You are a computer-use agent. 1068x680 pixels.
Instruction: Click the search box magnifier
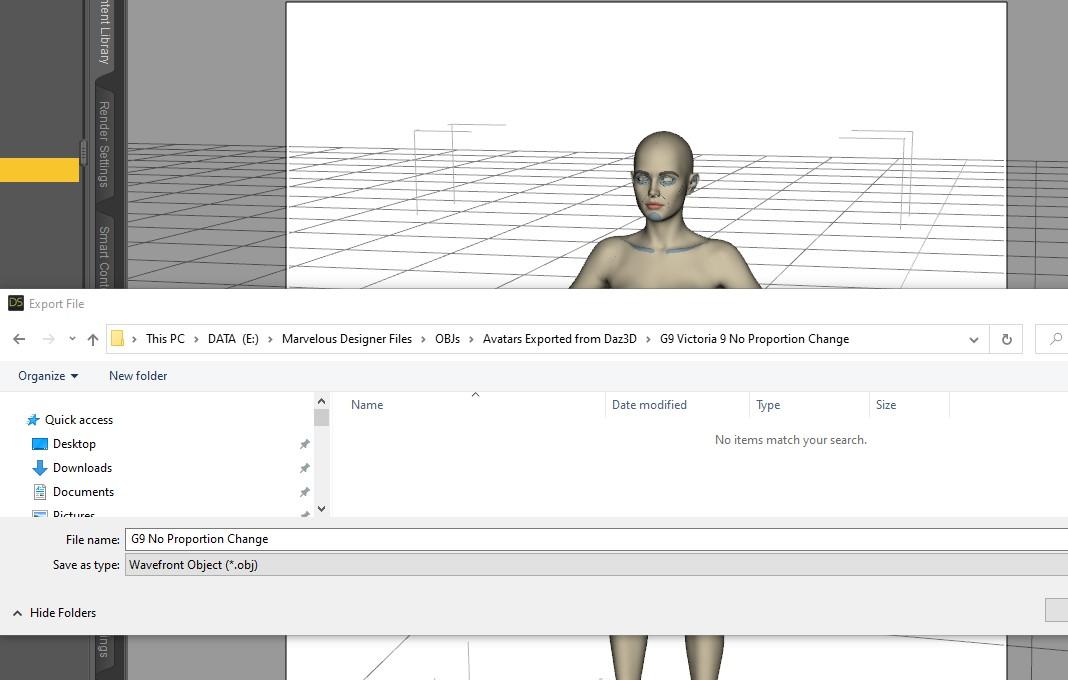click(x=1055, y=339)
